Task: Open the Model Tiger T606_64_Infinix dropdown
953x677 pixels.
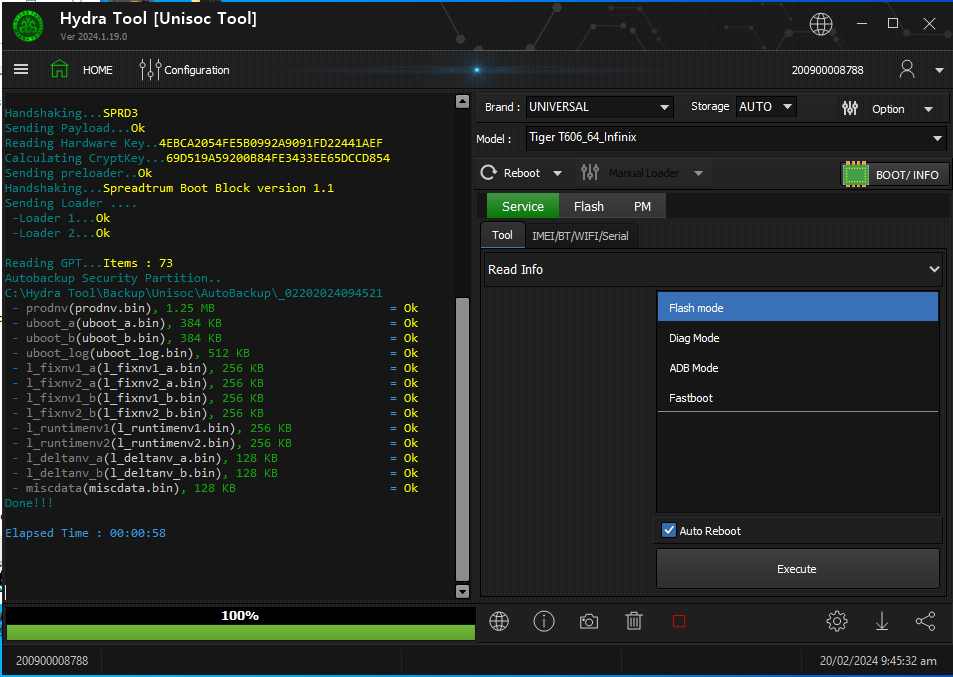Action: pyautogui.click(x=735, y=138)
